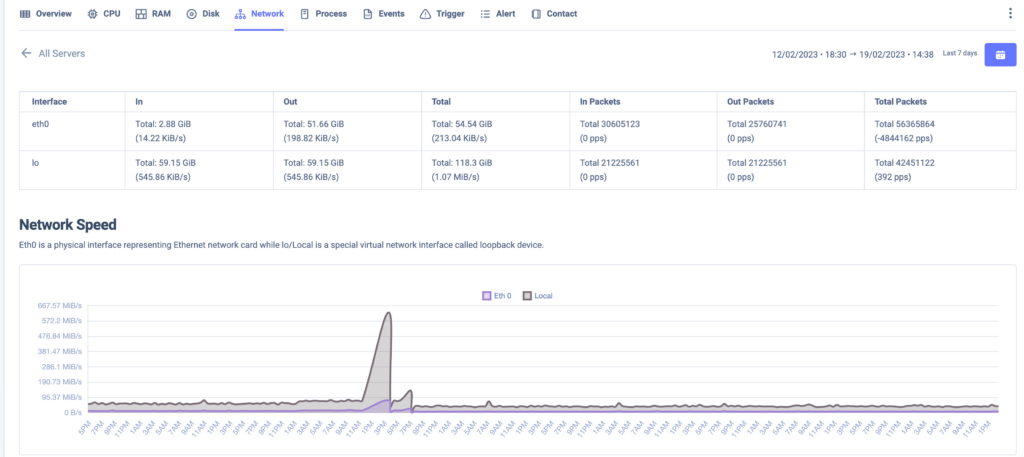Click the date range text
Image resolution: width=1024 pixels, height=457 pixels.
click(852, 54)
